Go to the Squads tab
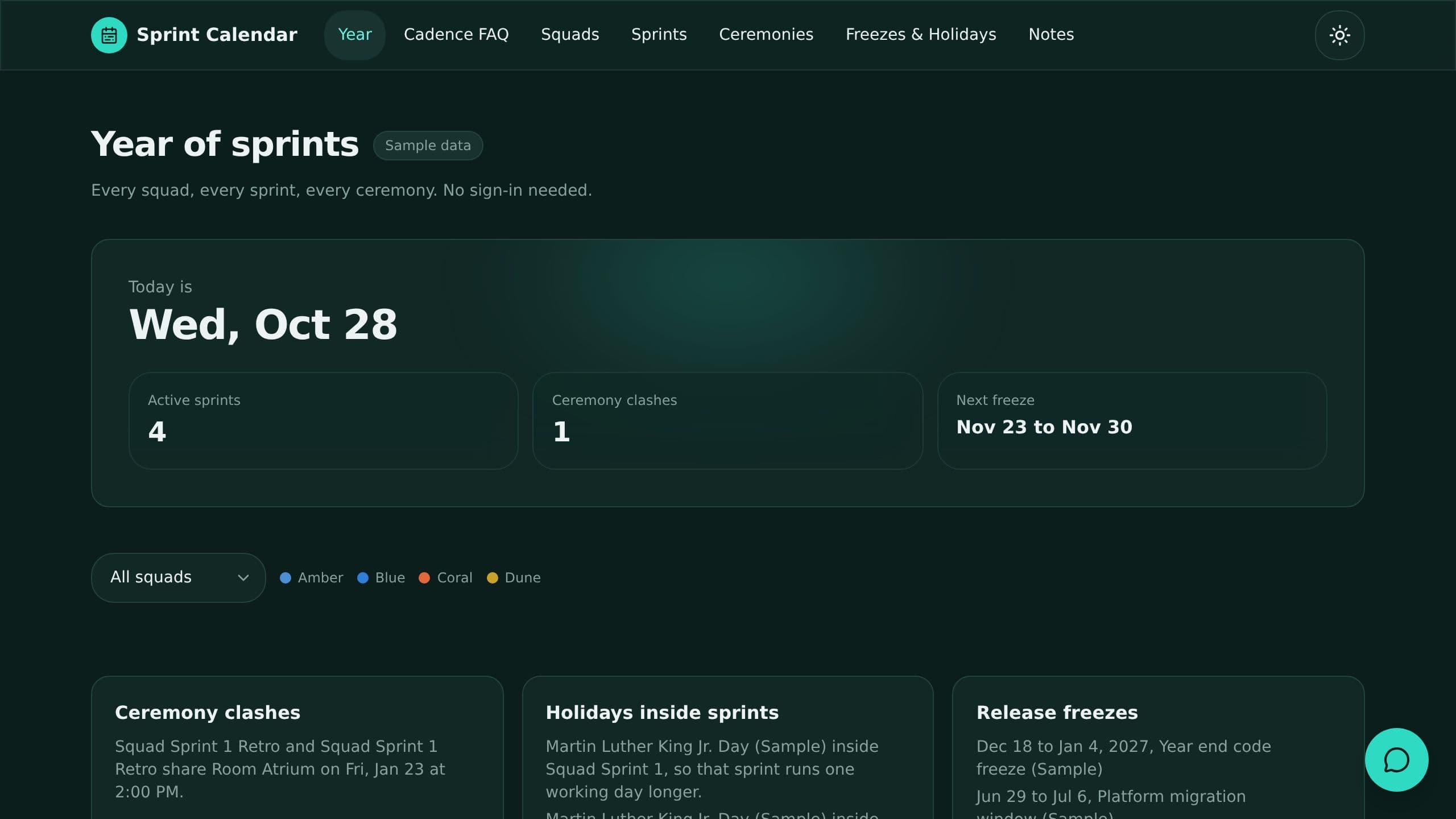Screen dimensions: 1456x819 coord(570,35)
